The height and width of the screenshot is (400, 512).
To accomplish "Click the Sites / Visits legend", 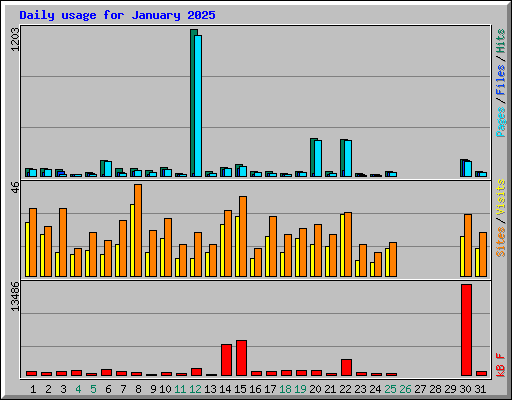I will click(x=500, y=218).
